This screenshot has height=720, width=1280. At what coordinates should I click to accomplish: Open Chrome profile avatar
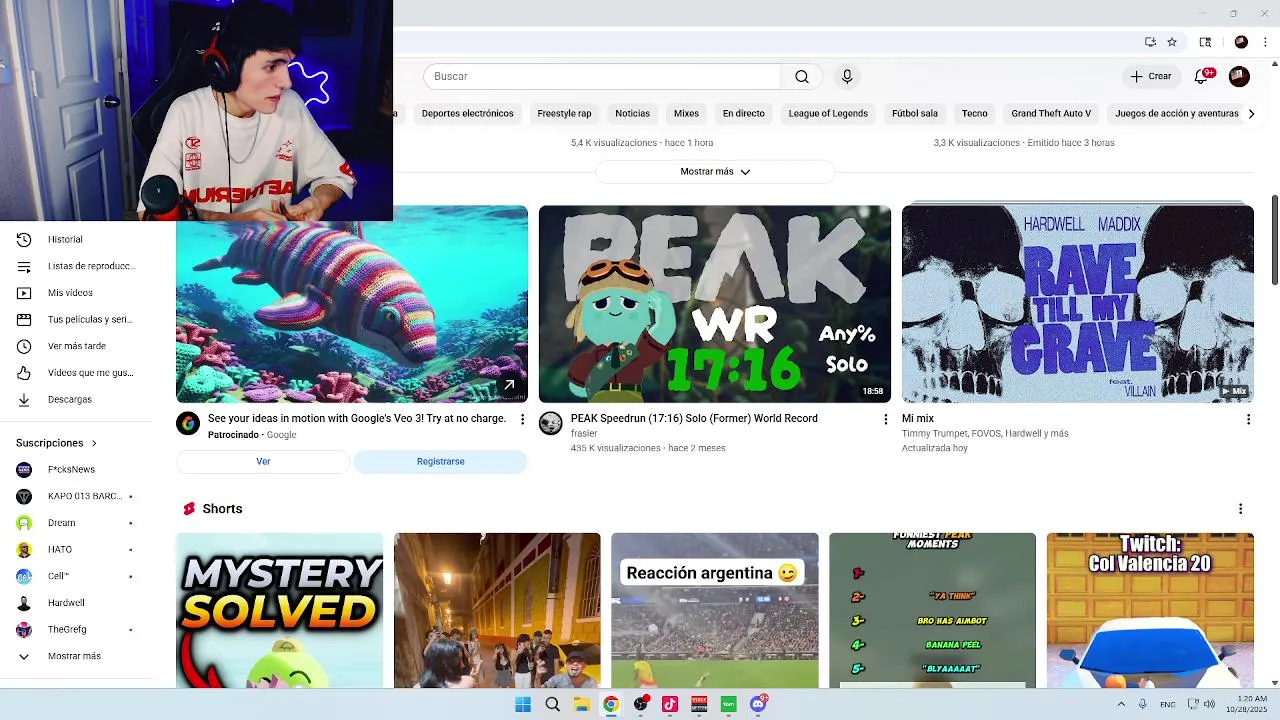(x=1241, y=42)
